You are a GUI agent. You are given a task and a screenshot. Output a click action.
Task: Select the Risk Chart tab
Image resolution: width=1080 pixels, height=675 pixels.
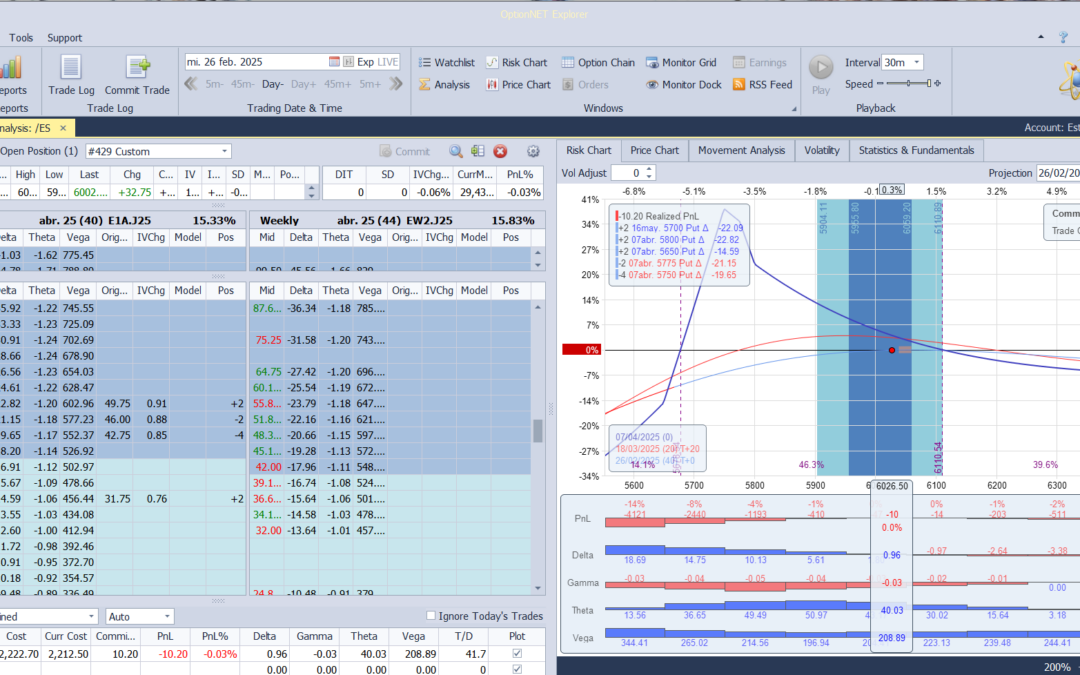(x=588, y=151)
